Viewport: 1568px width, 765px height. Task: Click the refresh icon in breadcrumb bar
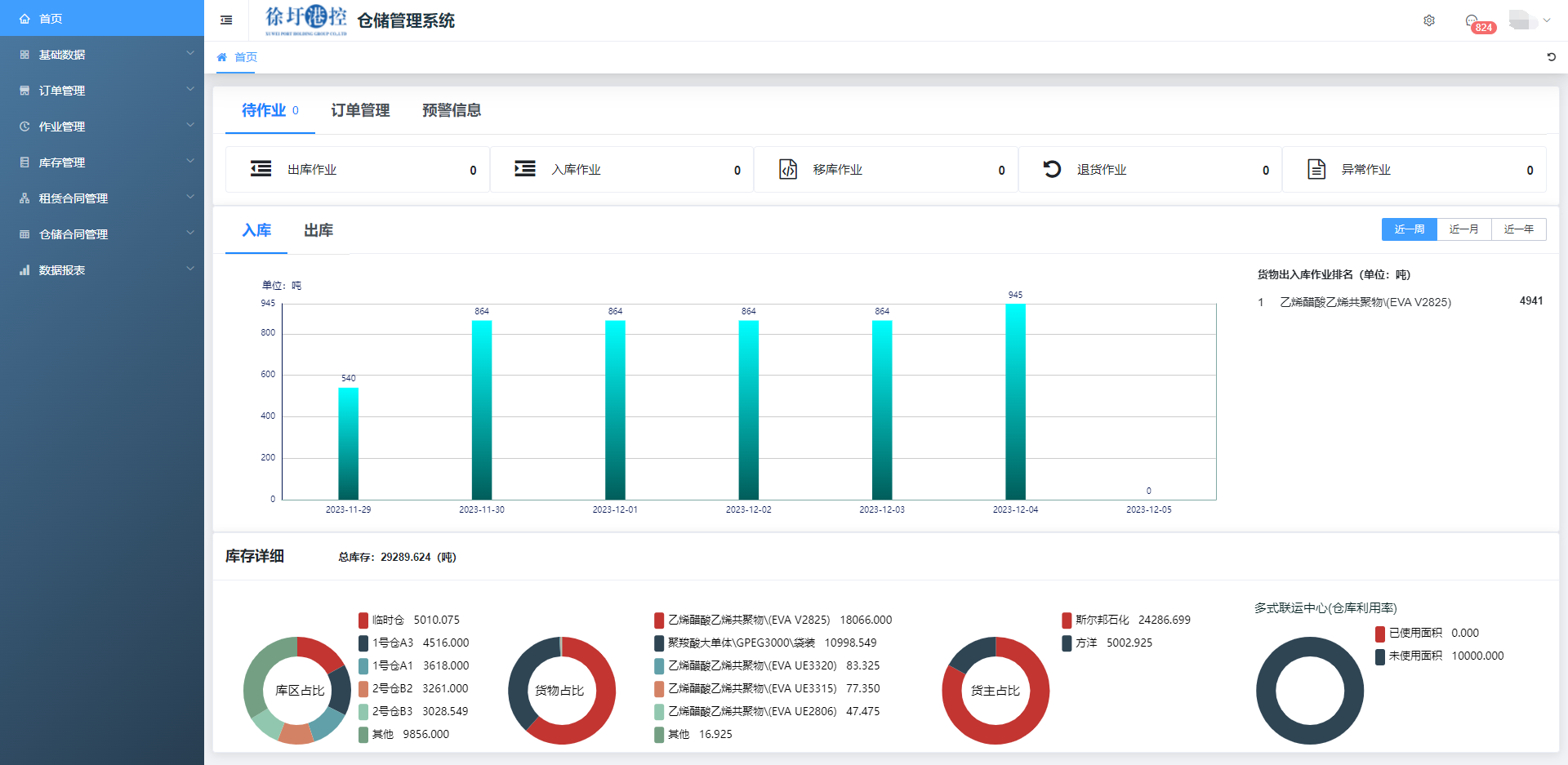tap(1551, 57)
